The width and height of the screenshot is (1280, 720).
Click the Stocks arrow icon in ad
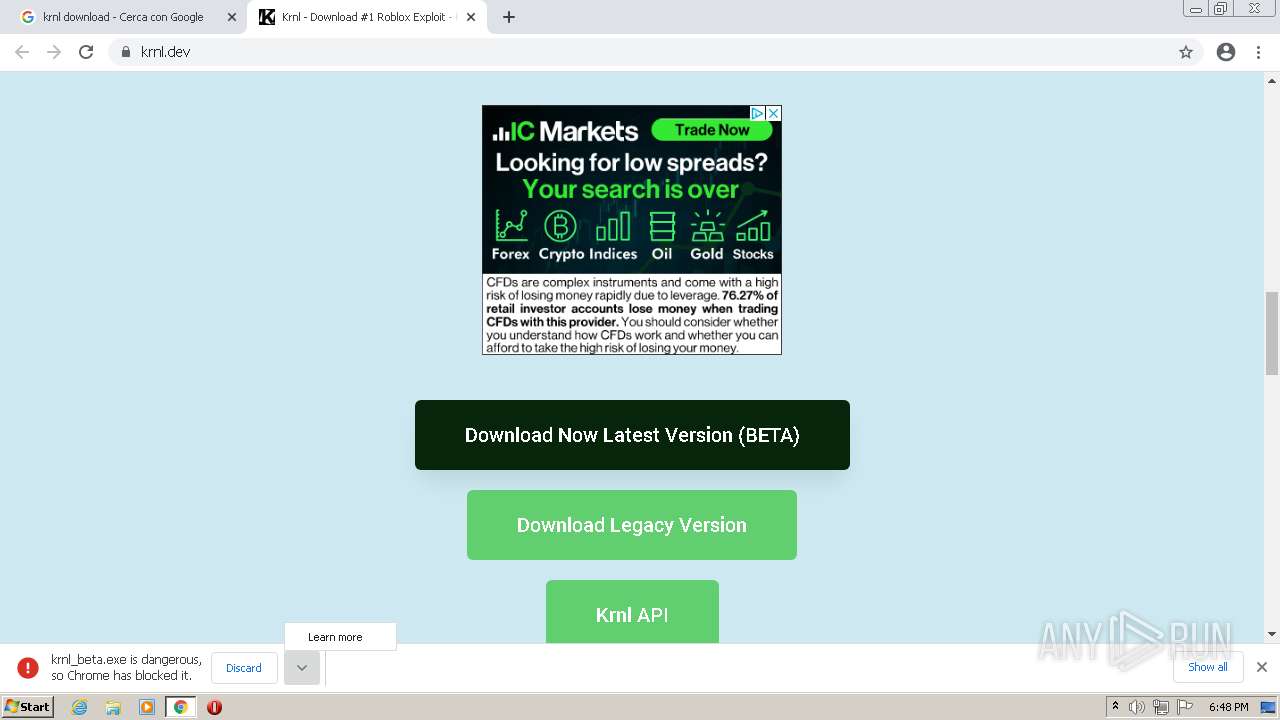[753, 226]
